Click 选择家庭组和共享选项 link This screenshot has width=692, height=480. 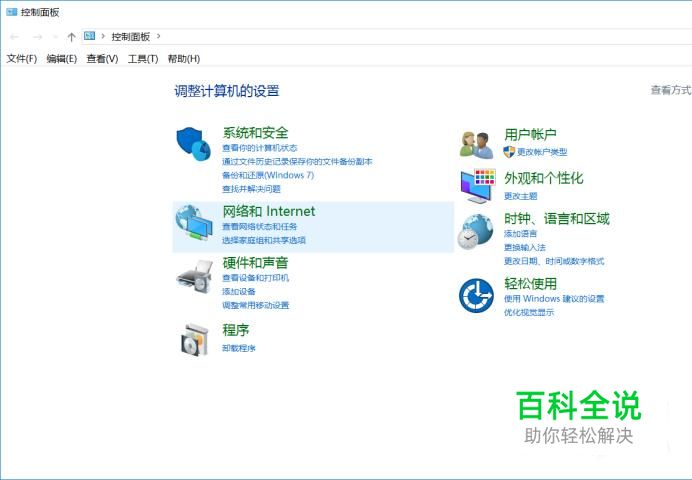[x=264, y=240]
